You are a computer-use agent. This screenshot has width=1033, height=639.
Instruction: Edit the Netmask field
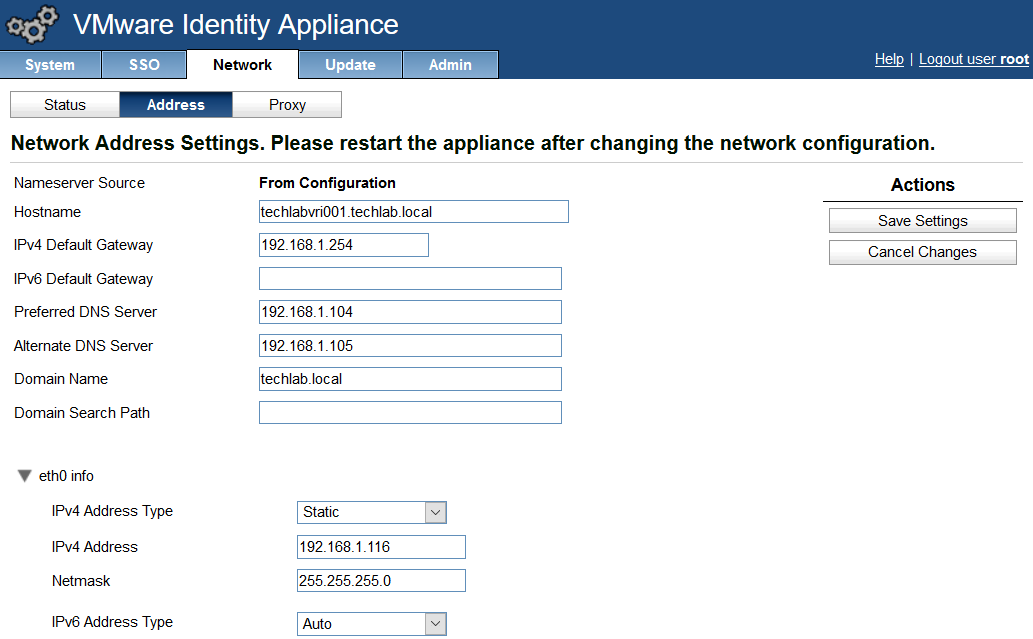(x=381, y=580)
